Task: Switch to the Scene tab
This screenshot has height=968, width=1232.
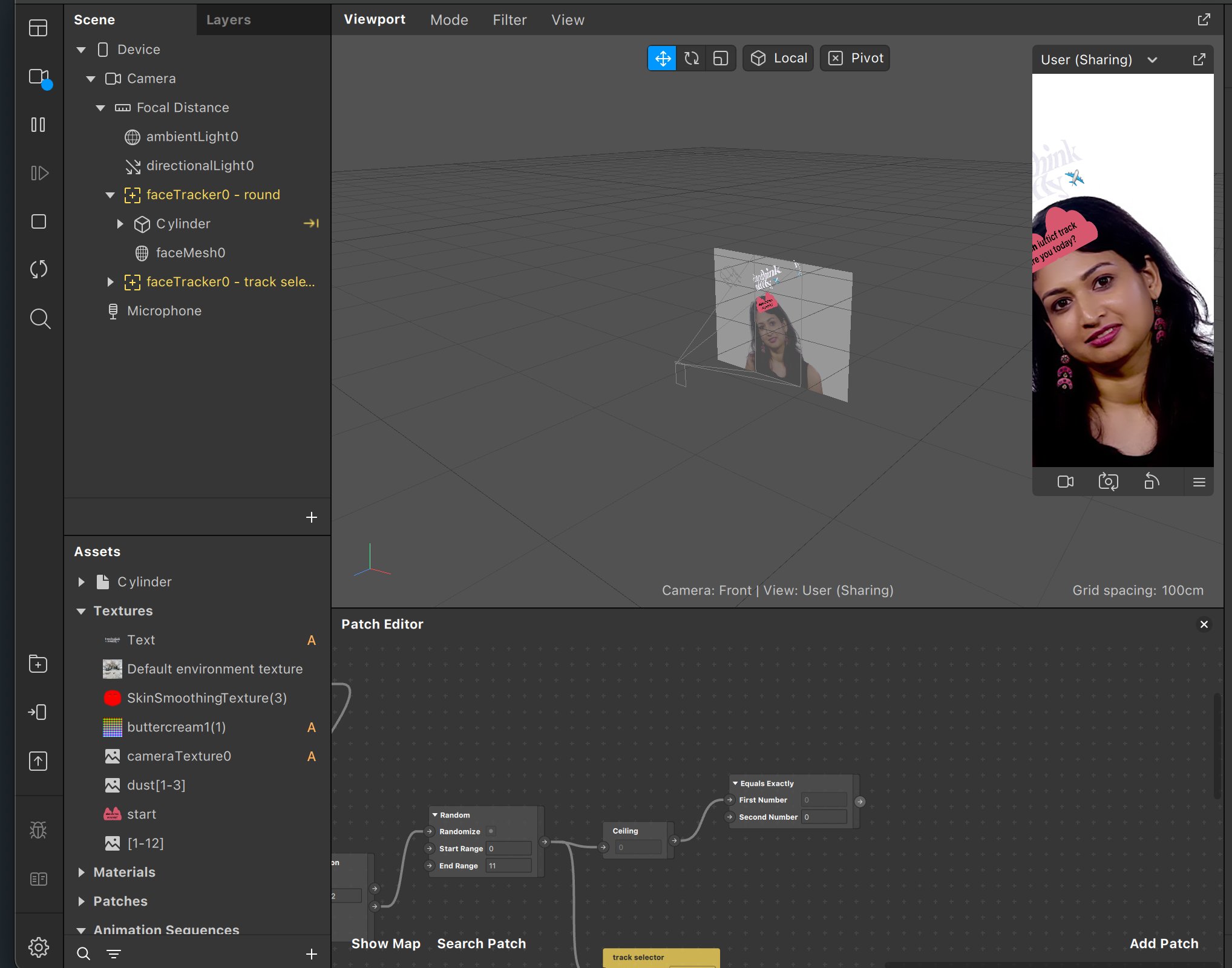Action: 94,20
